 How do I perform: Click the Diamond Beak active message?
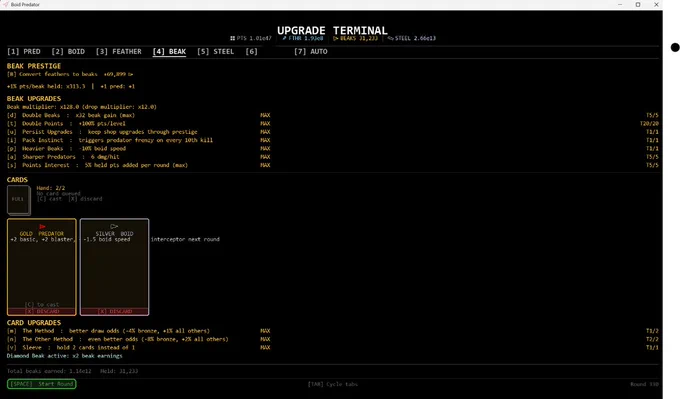(65, 356)
